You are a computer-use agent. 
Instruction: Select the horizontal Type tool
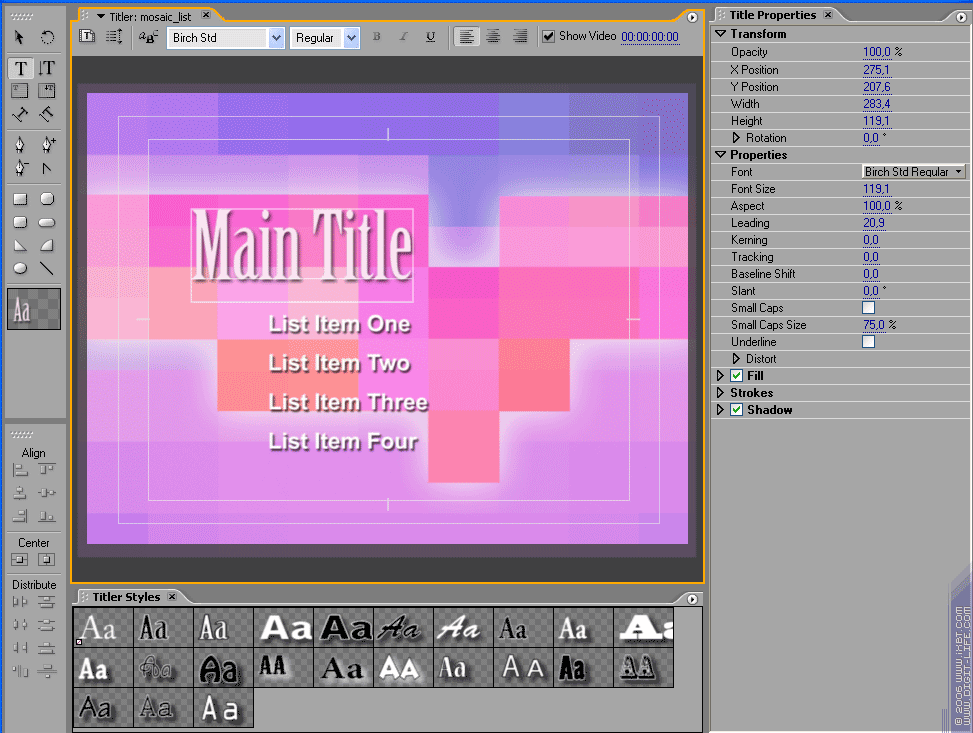20,68
